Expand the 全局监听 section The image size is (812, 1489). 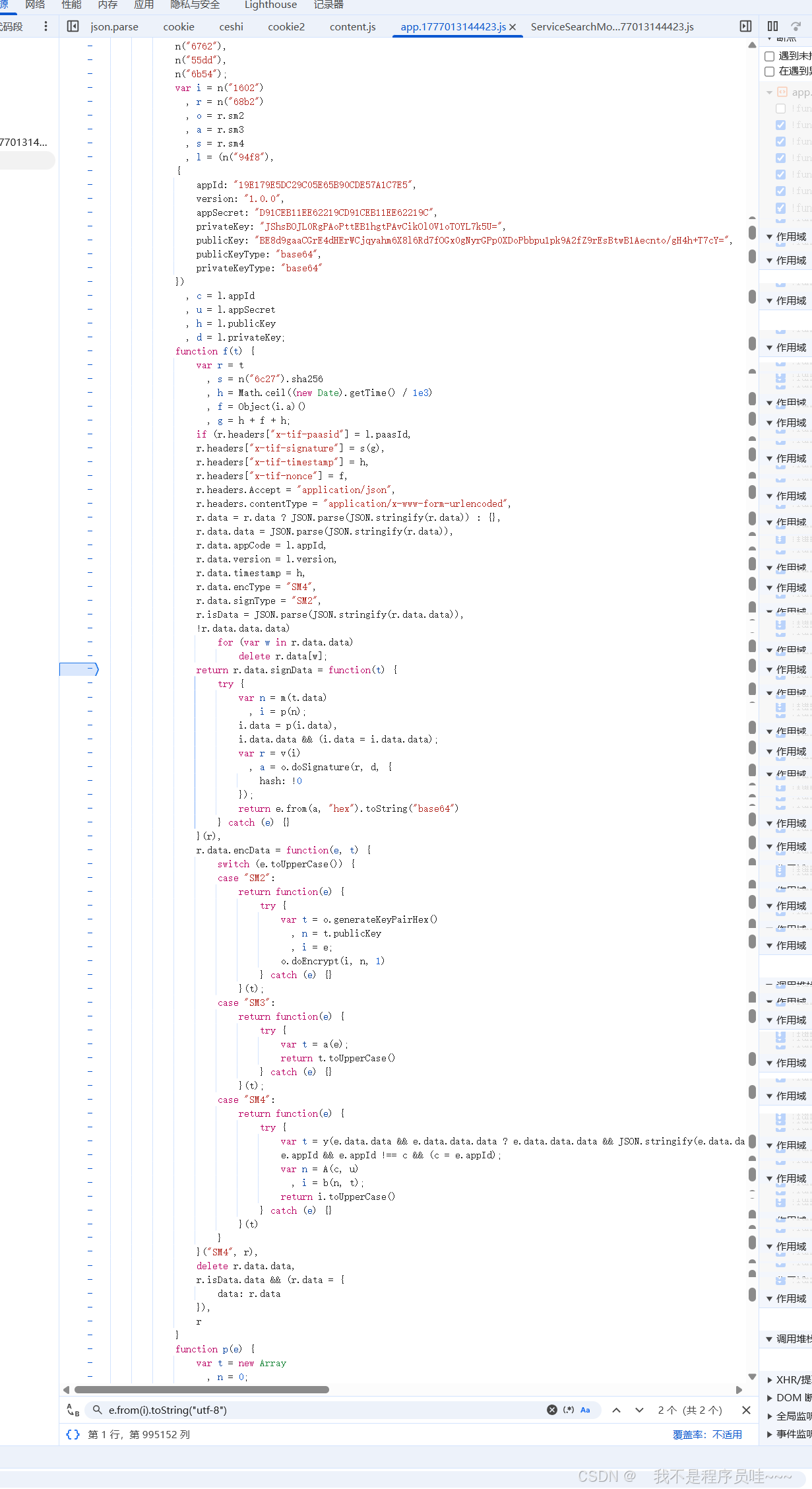[x=769, y=1416]
